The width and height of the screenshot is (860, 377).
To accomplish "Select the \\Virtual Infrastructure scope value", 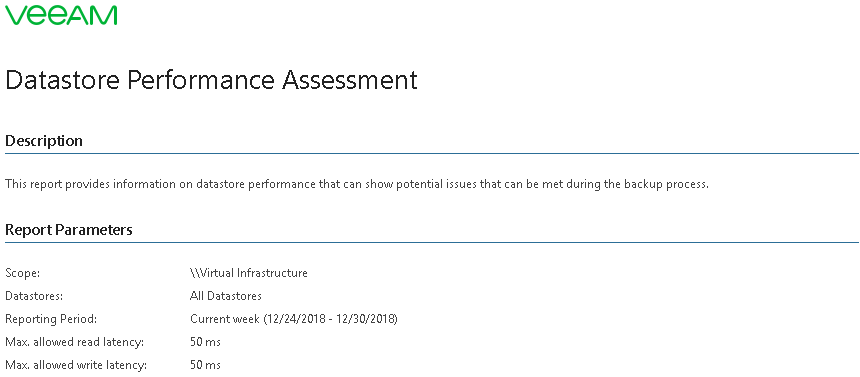I will pyautogui.click(x=248, y=273).
